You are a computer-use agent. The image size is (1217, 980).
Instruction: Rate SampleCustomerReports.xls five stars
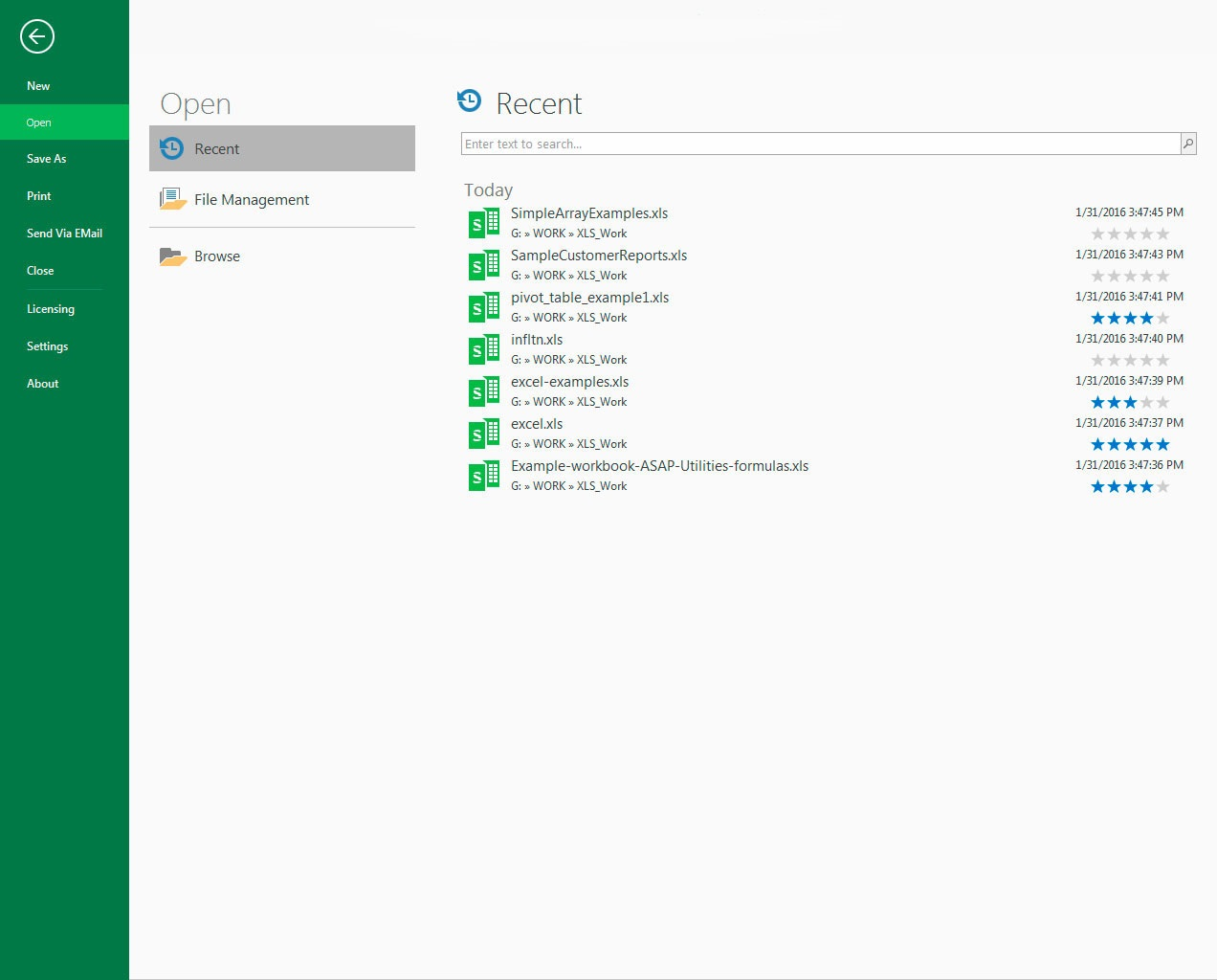[1162, 277]
